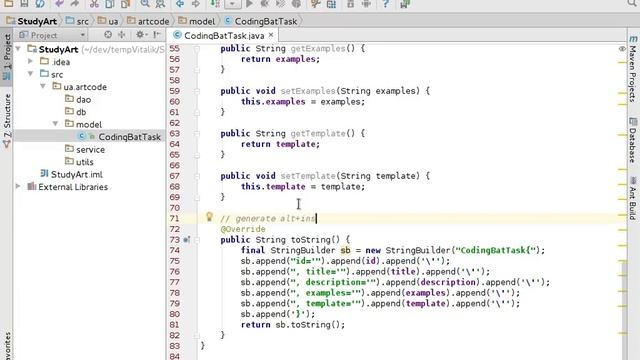
Task: Collapse the src folder node
Action: (31, 74)
